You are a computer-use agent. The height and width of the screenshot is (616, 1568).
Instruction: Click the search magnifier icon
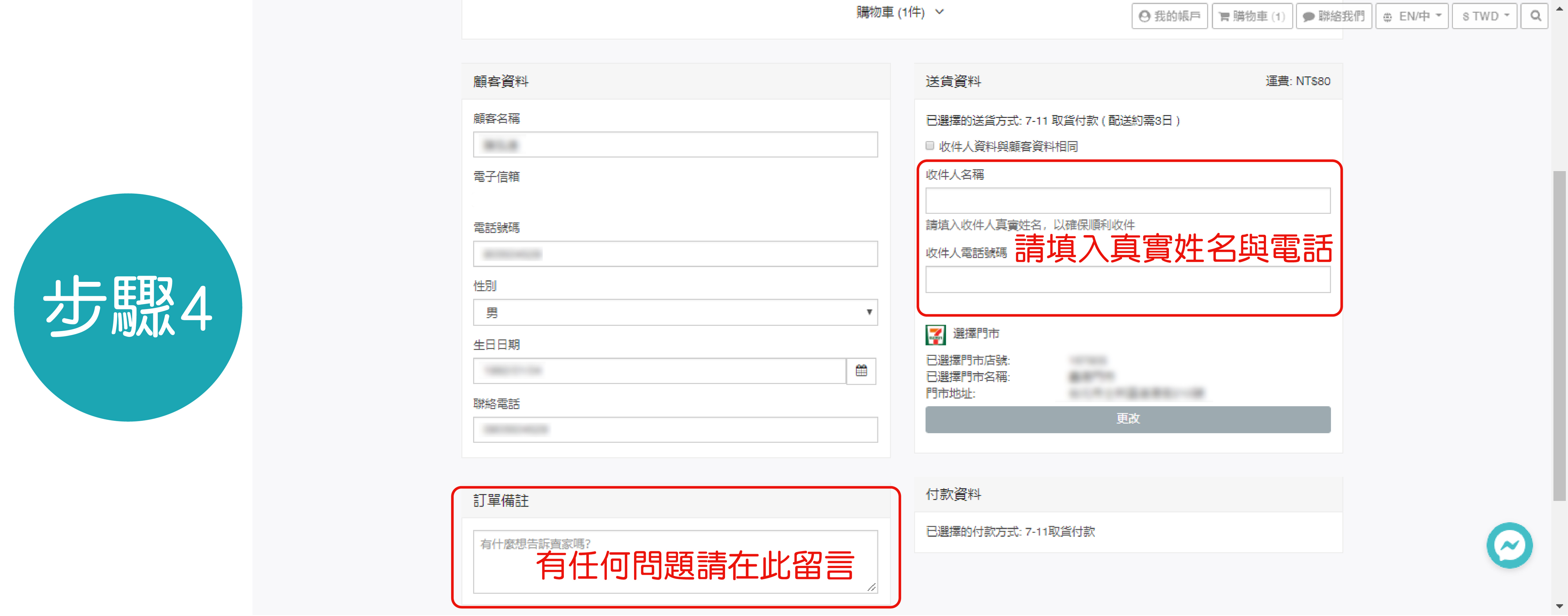point(1535,16)
